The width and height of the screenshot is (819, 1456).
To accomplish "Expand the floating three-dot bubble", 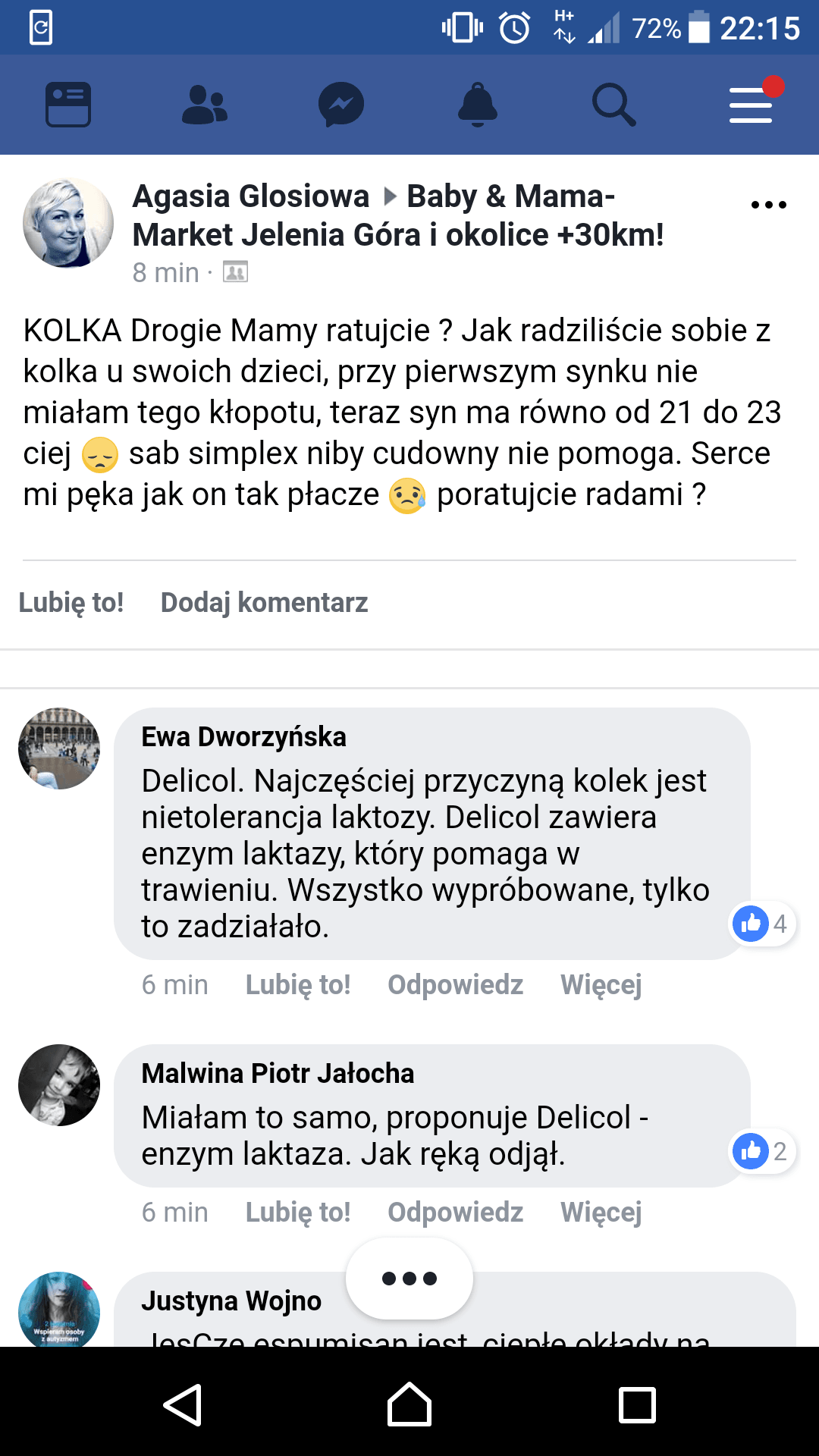I will [x=409, y=1279].
